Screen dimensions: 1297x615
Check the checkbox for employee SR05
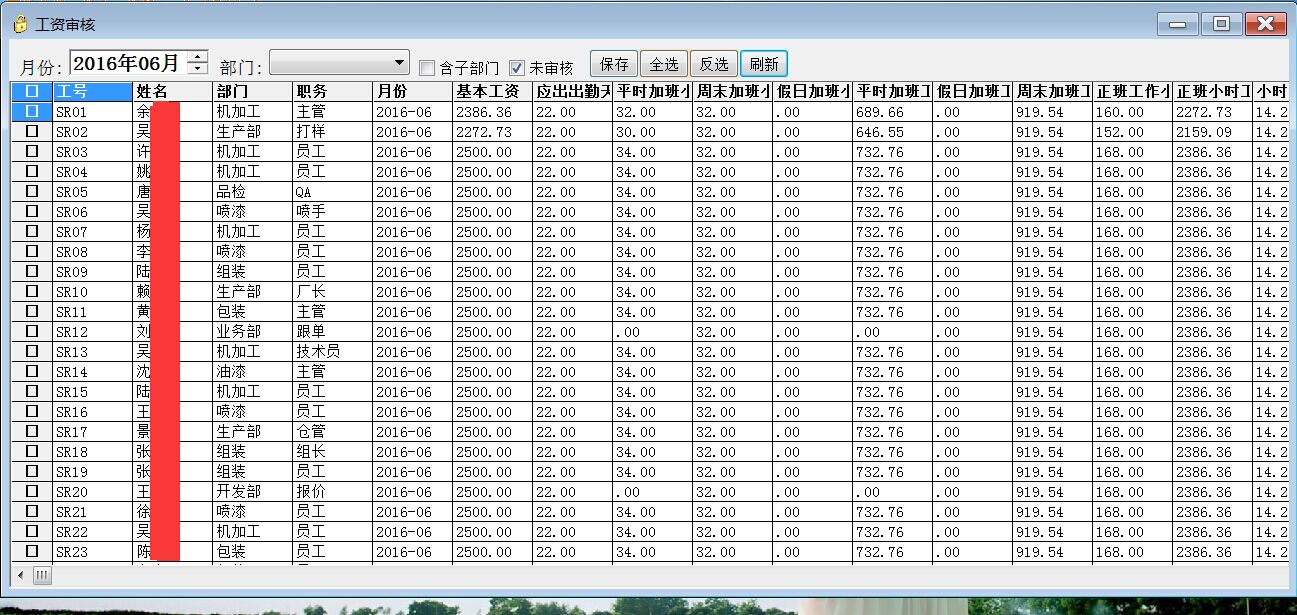[x=31, y=192]
